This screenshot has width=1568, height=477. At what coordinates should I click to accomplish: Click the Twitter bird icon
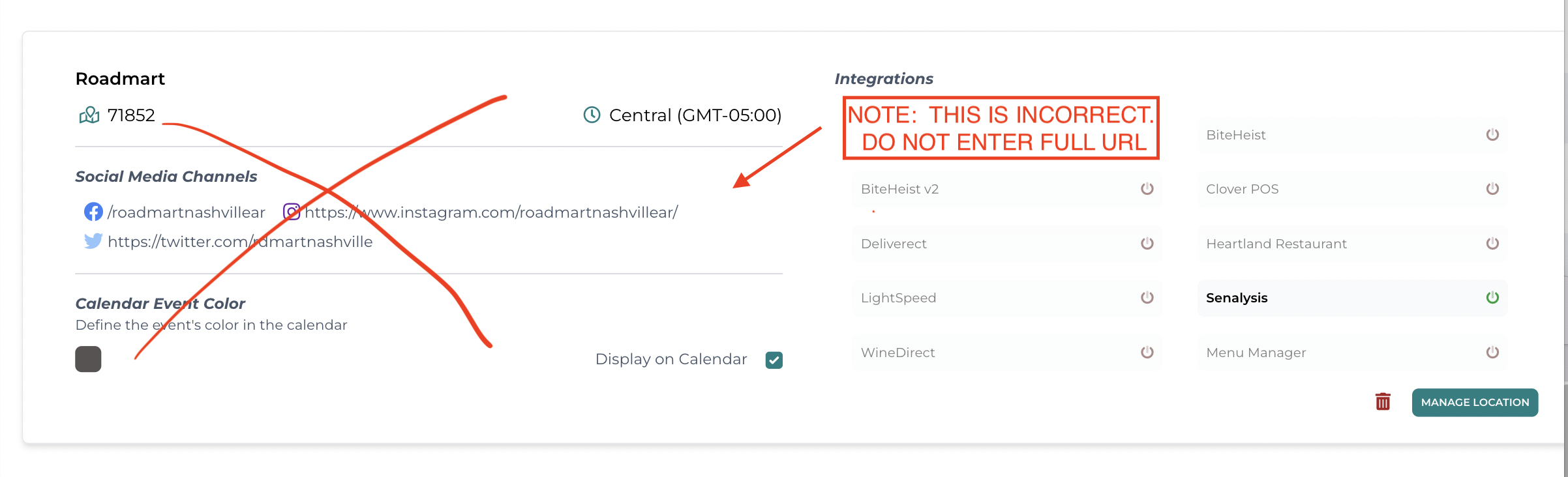click(x=93, y=241)
